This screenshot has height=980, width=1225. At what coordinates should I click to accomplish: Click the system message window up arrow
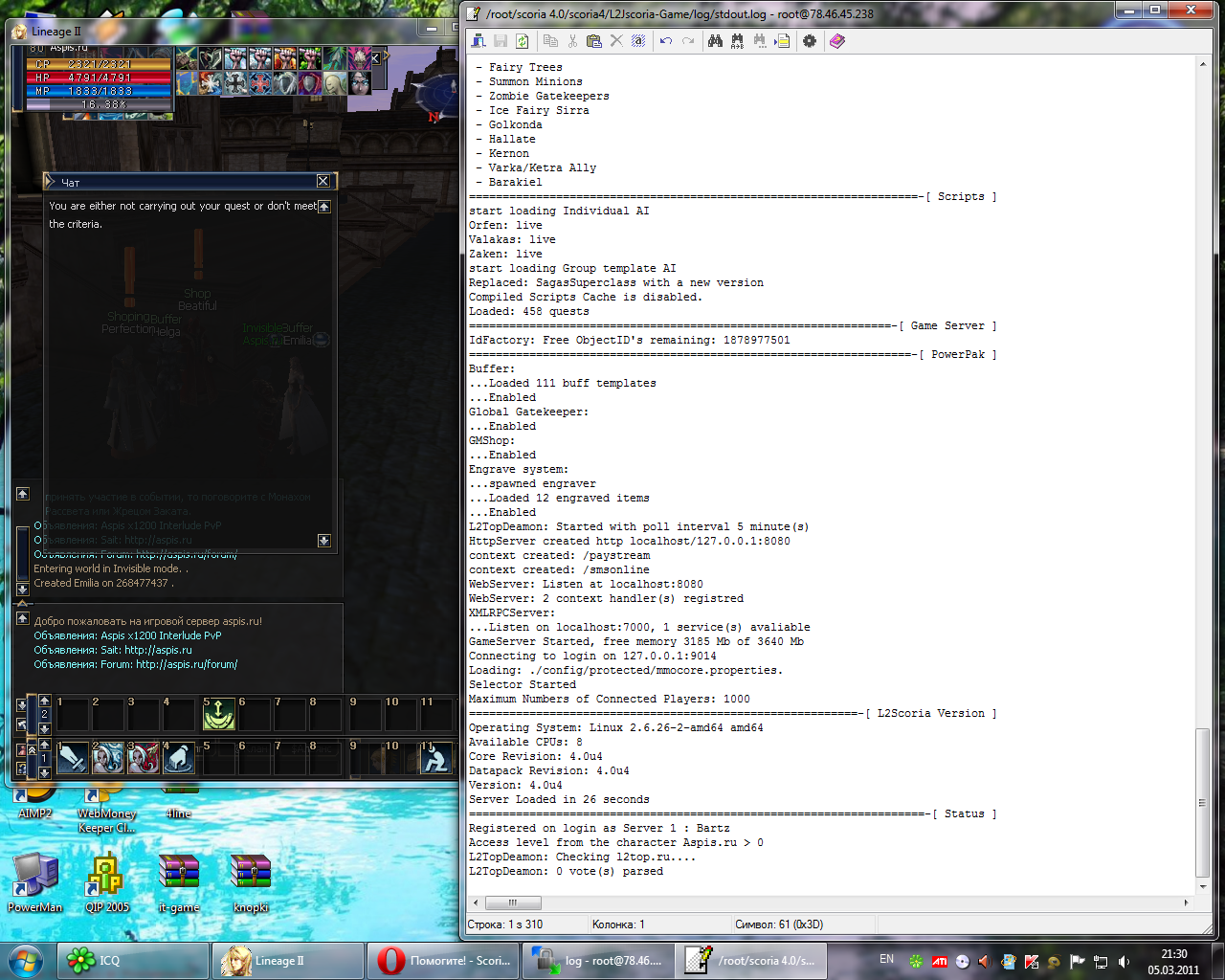pos(23,618)
